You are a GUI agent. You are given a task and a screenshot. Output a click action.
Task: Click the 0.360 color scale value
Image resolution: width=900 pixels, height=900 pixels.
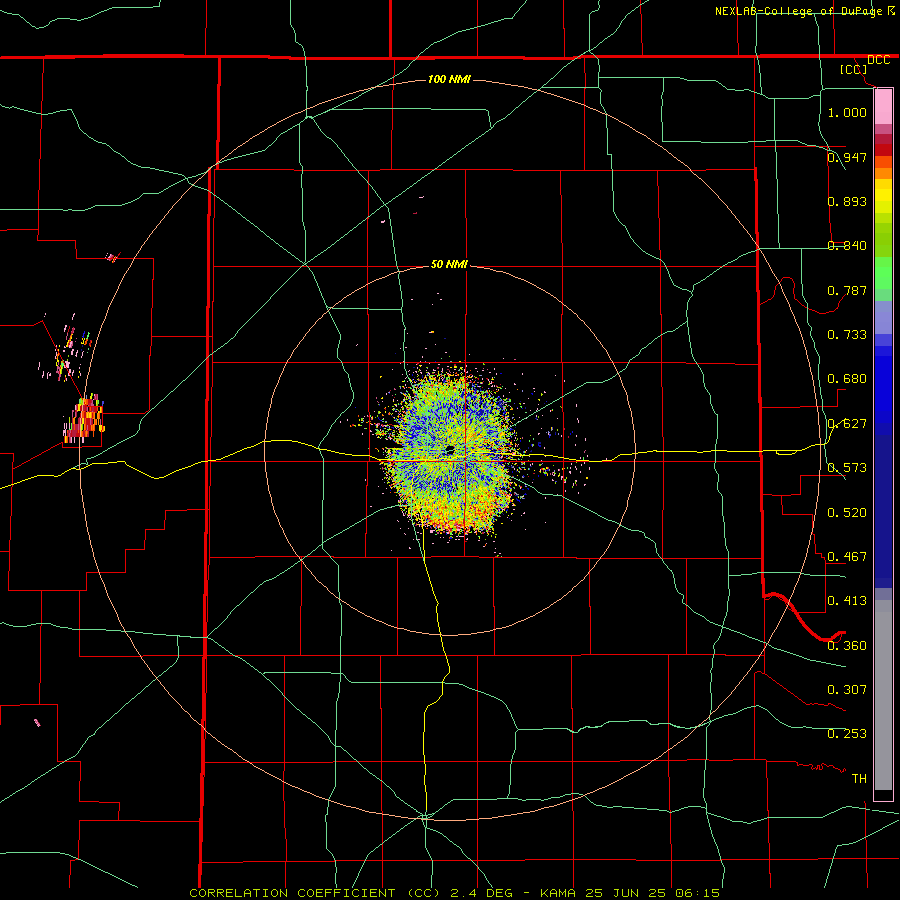click(x=847, y=646)
